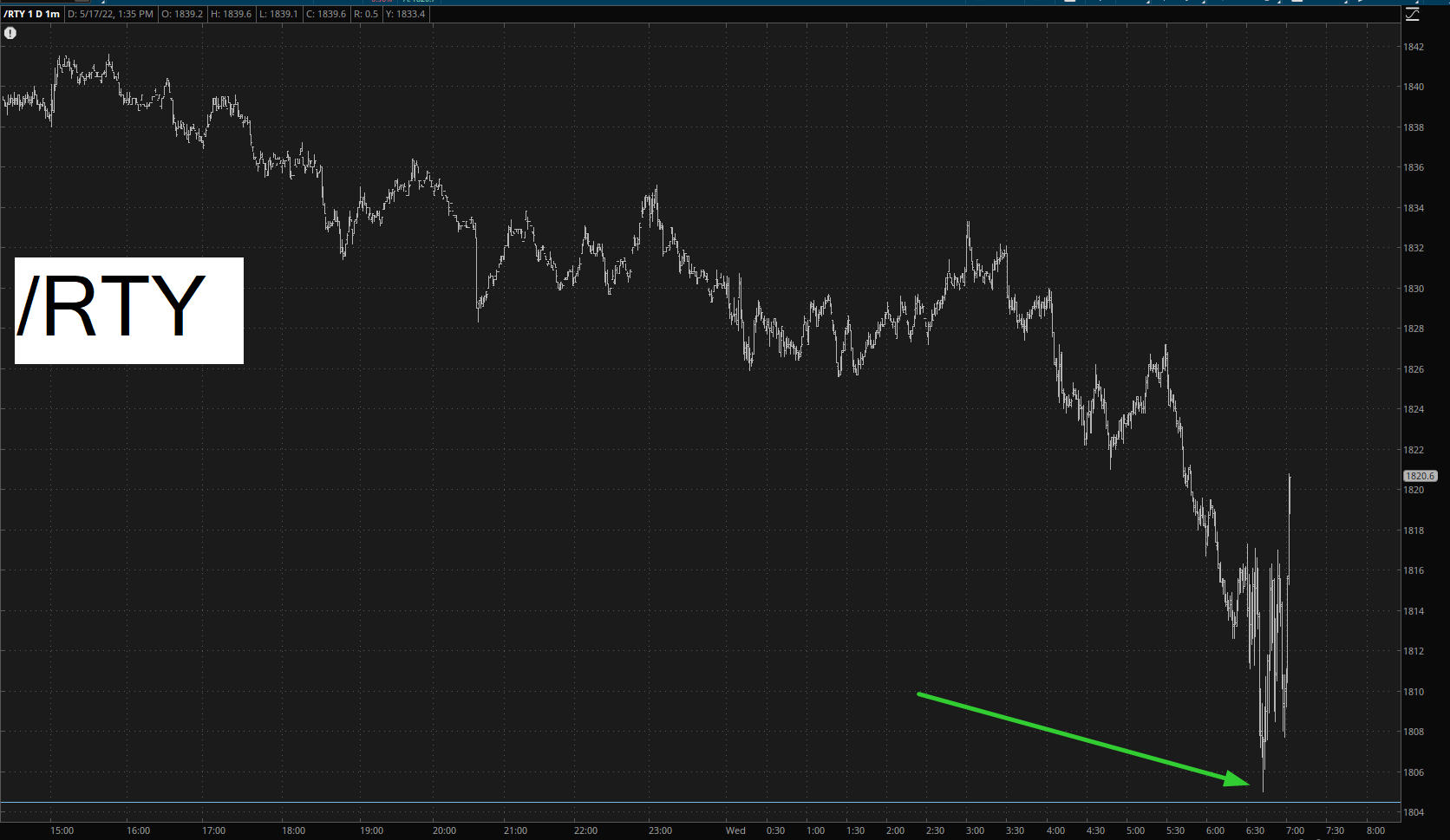Screen dimensions: 1450x840
Task: Click the Y: 1833.4 cursor price readout
Action: tap(405, 14)
